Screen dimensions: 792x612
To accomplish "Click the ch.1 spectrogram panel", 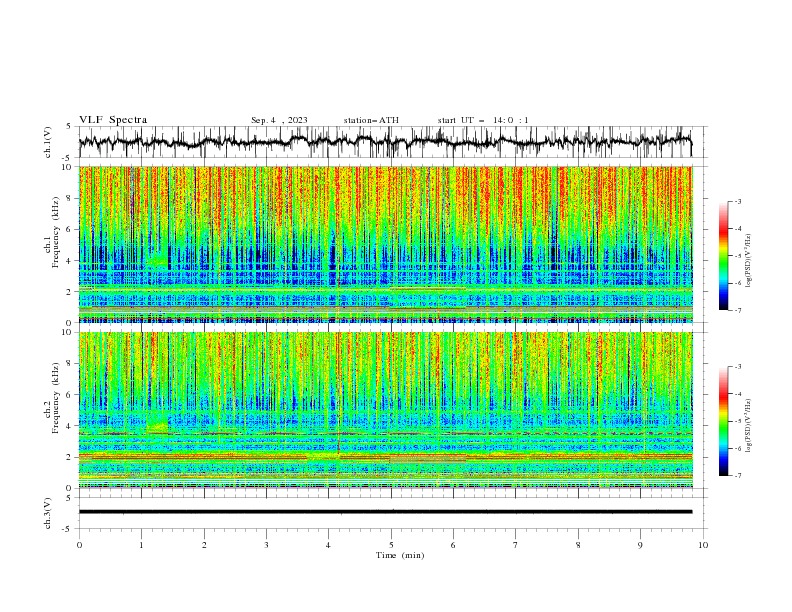I will [386, 244].
